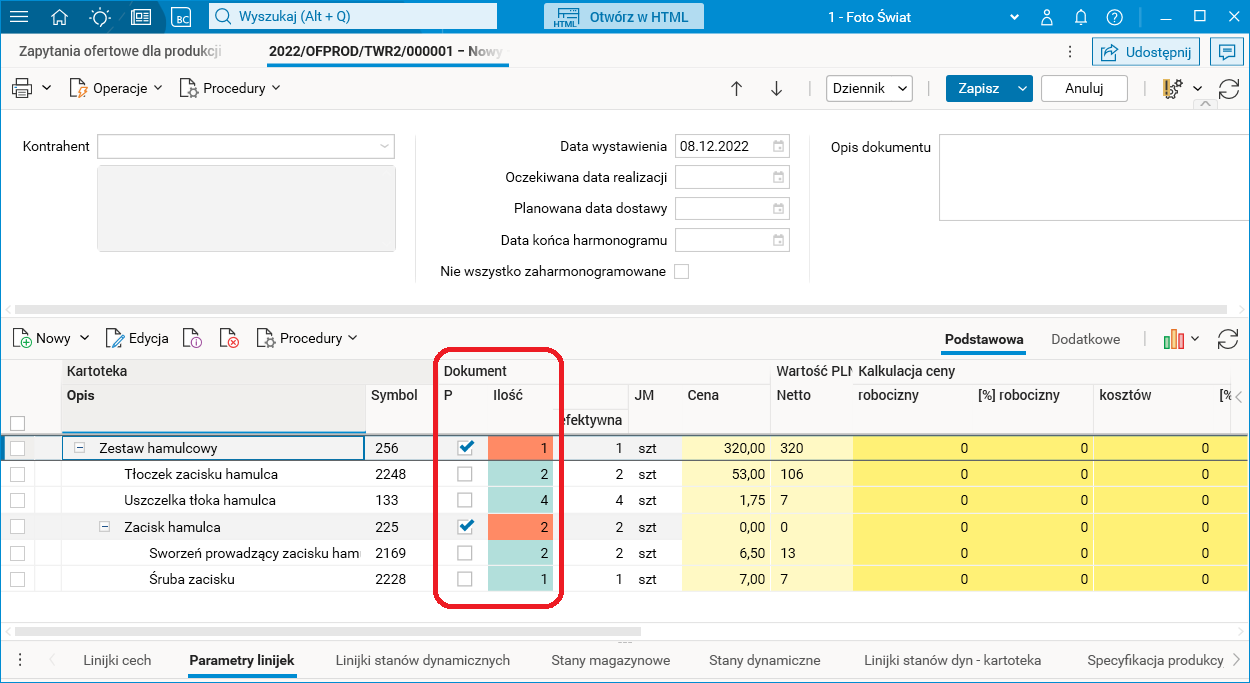1250x683 pixels.
Task: Toggle Nie wszystko zaharmonogramowane checkbox
Action: coord(682,271)
